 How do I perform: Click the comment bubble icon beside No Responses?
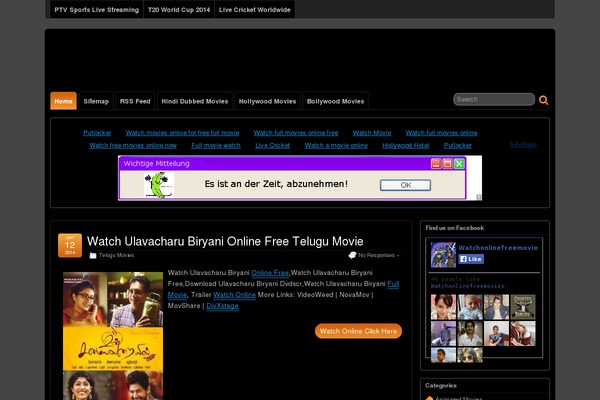click(x=352, y=255)
